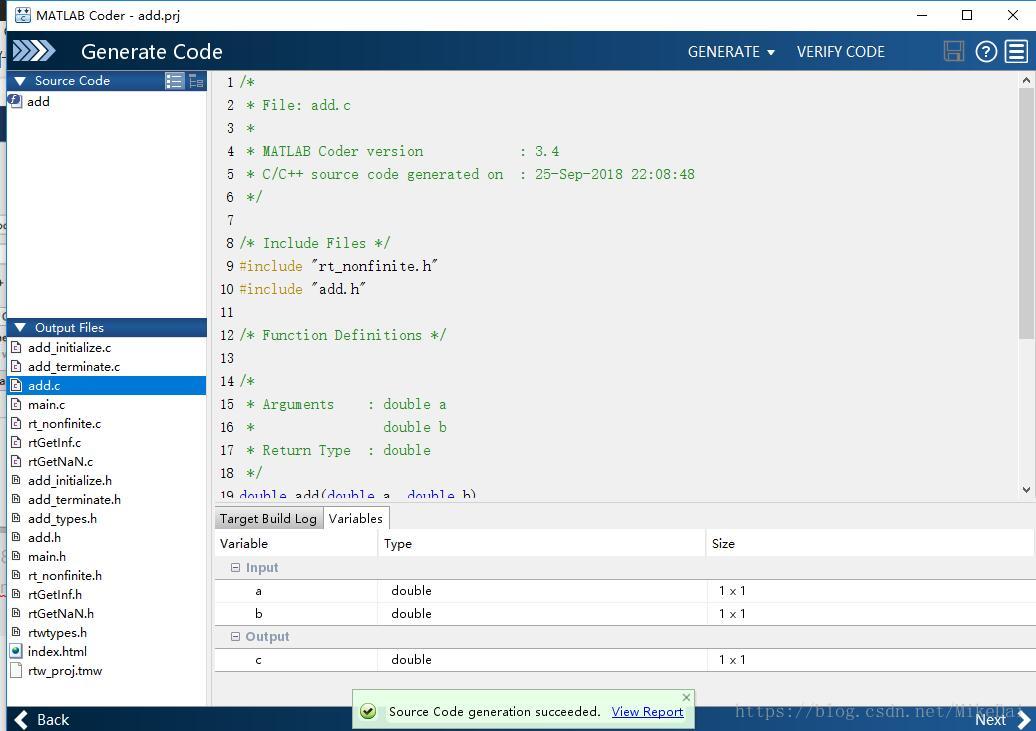Open add_terminate.c in output files
1036x731 pixels.
[x=74, y=366]
